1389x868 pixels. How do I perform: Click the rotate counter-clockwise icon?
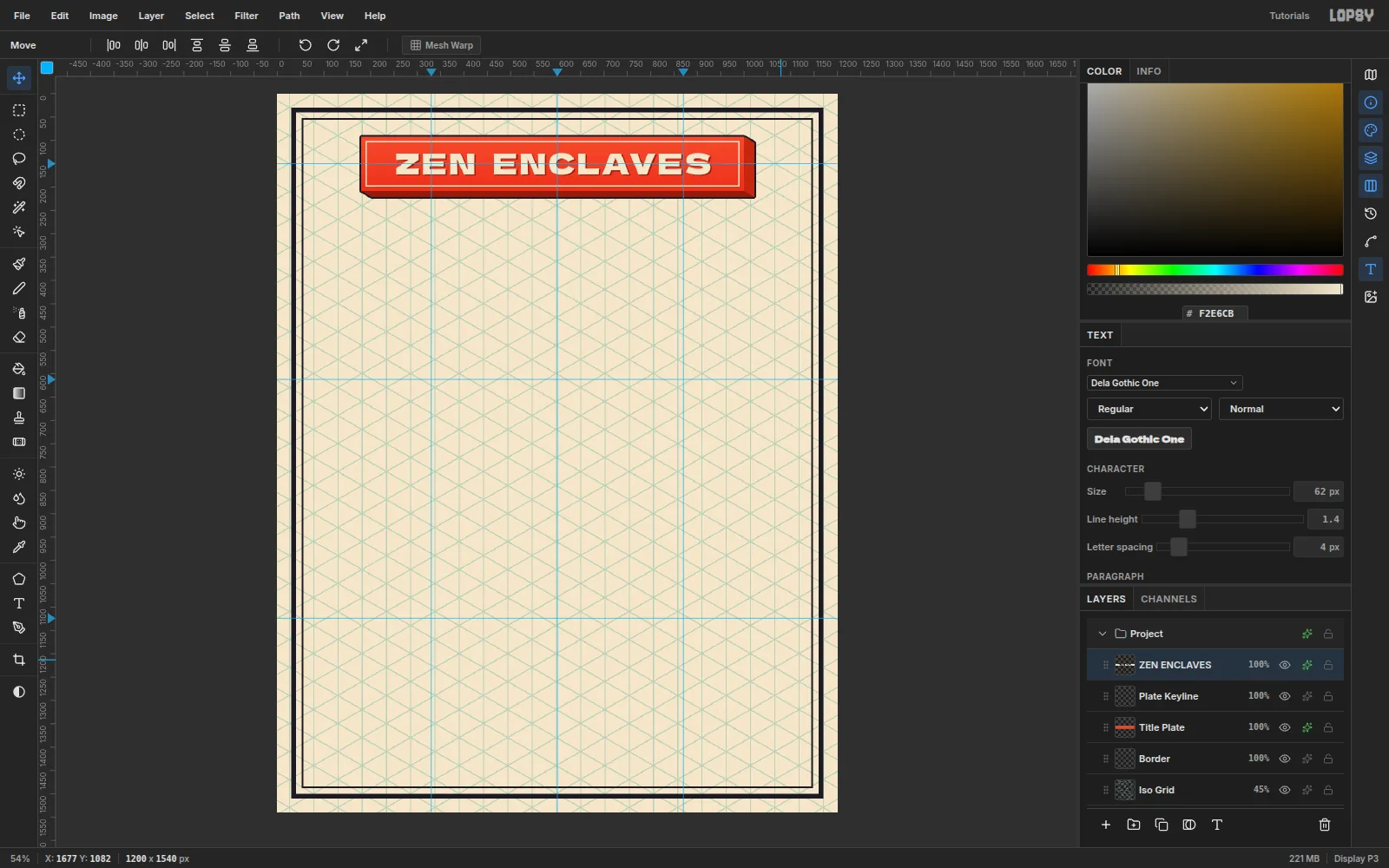(306, 45)
